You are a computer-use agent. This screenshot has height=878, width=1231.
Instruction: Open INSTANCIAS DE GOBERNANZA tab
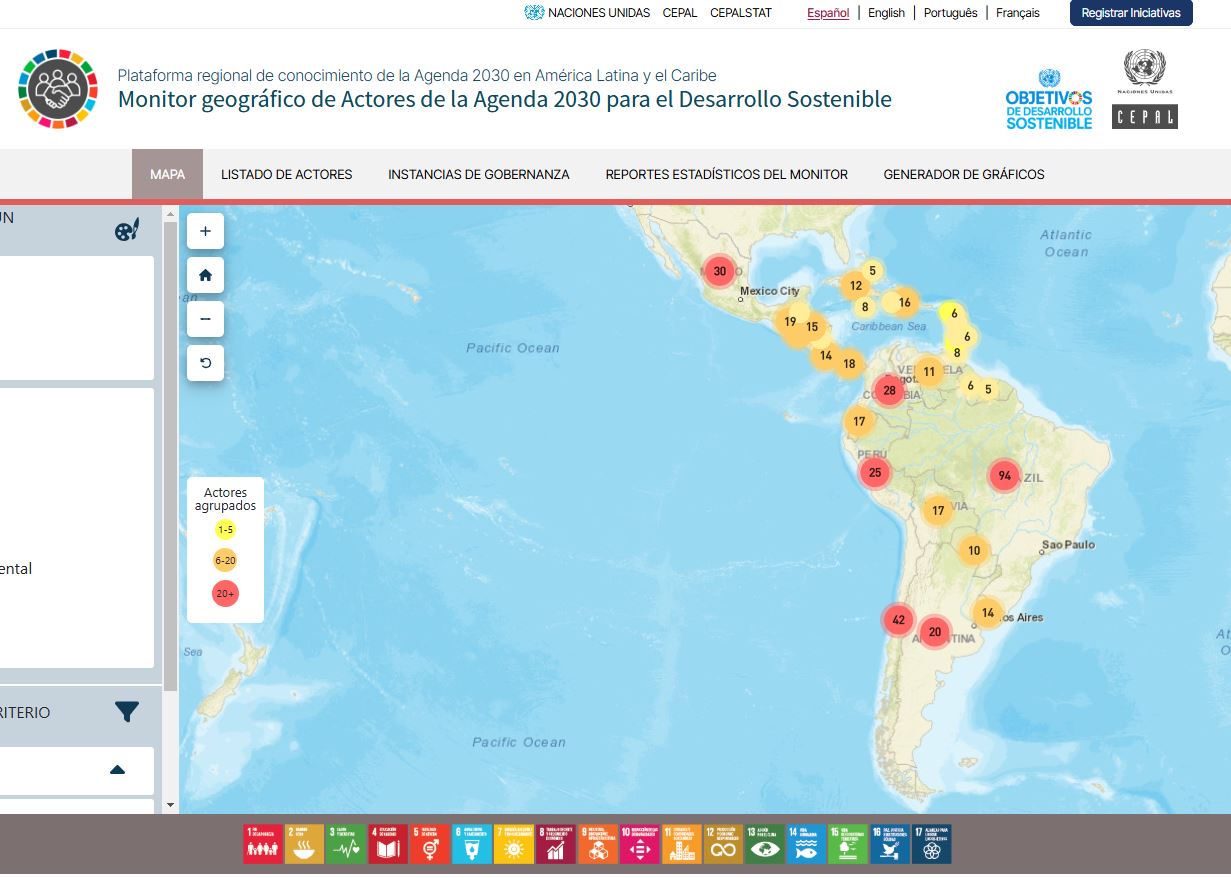point(479,174)
